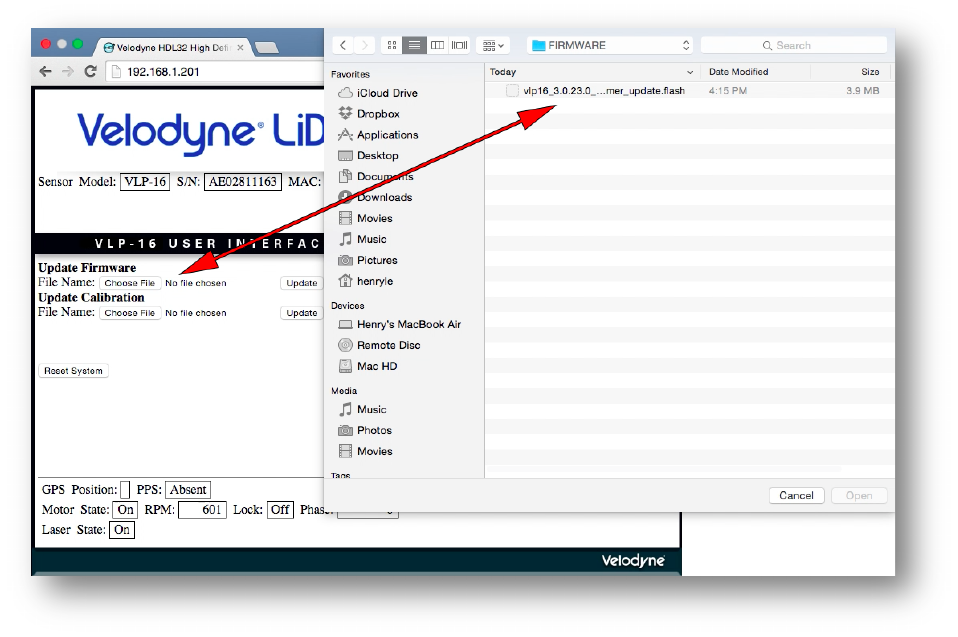Close the Velodyne HDL32 browser tab

point(240,48)
